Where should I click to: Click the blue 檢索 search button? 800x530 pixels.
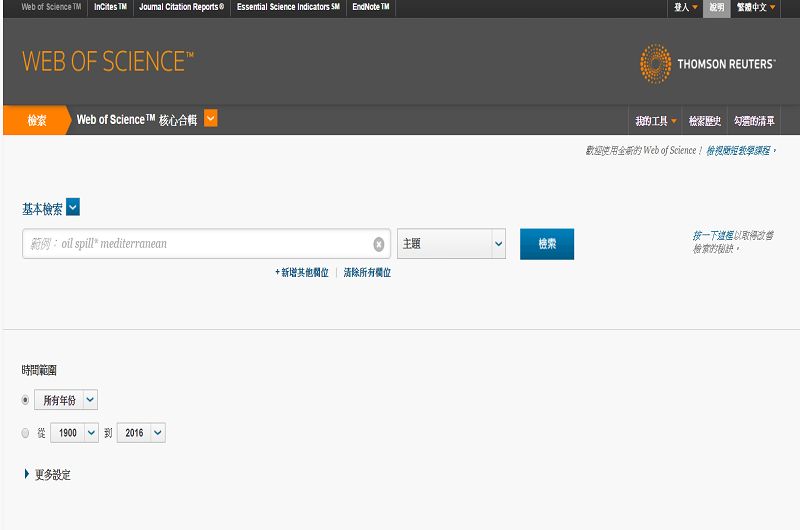click(x=547, y=244)
